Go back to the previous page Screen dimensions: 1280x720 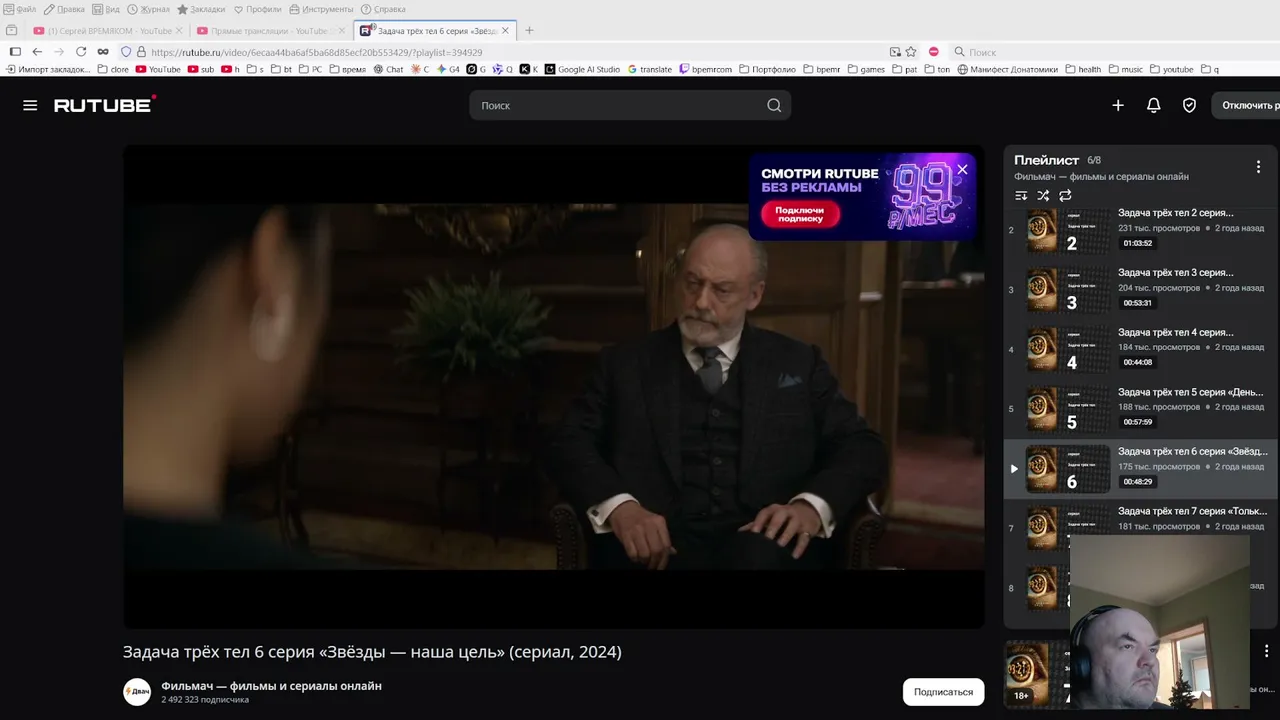tap(37, 52)
